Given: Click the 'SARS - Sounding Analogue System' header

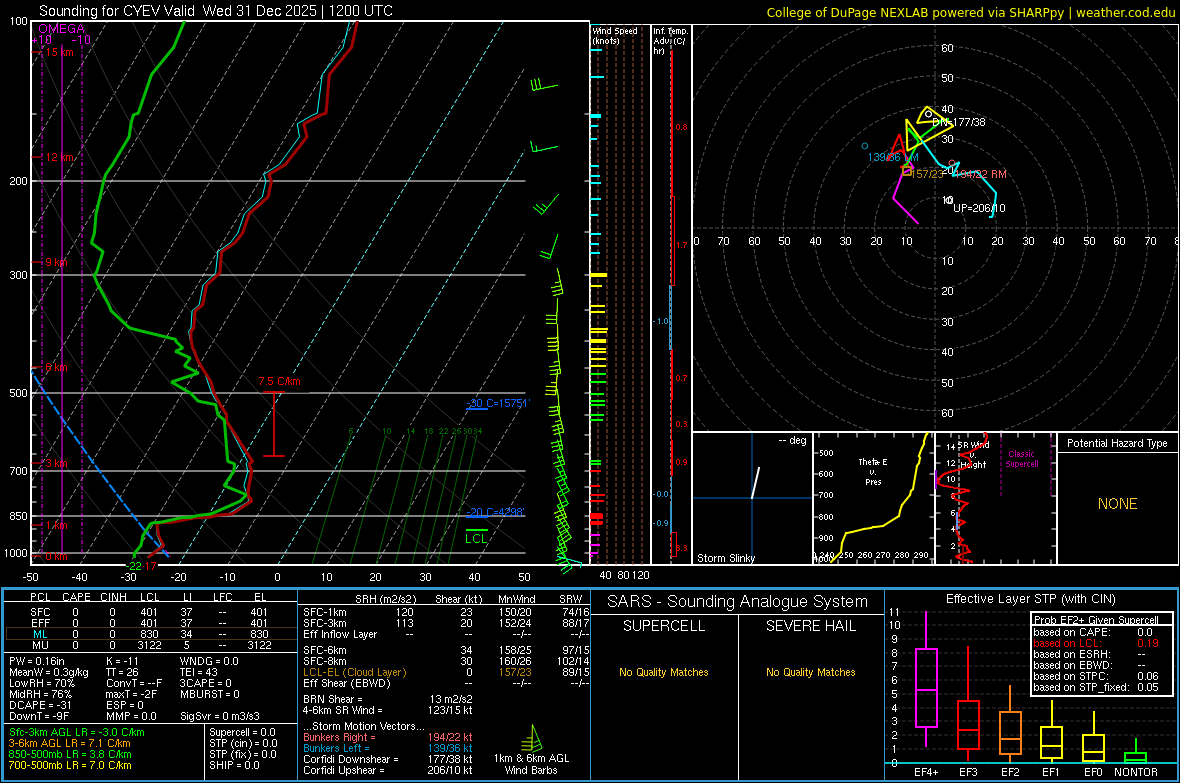Looking at the screenshot, I should pyautogui.click(x=737, y=602).
